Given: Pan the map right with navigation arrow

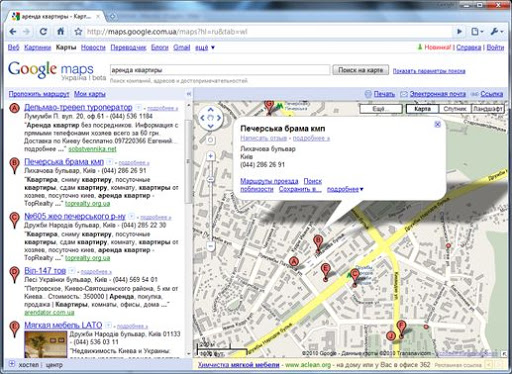Looking at the screenshot, I should tap(219, 118).
